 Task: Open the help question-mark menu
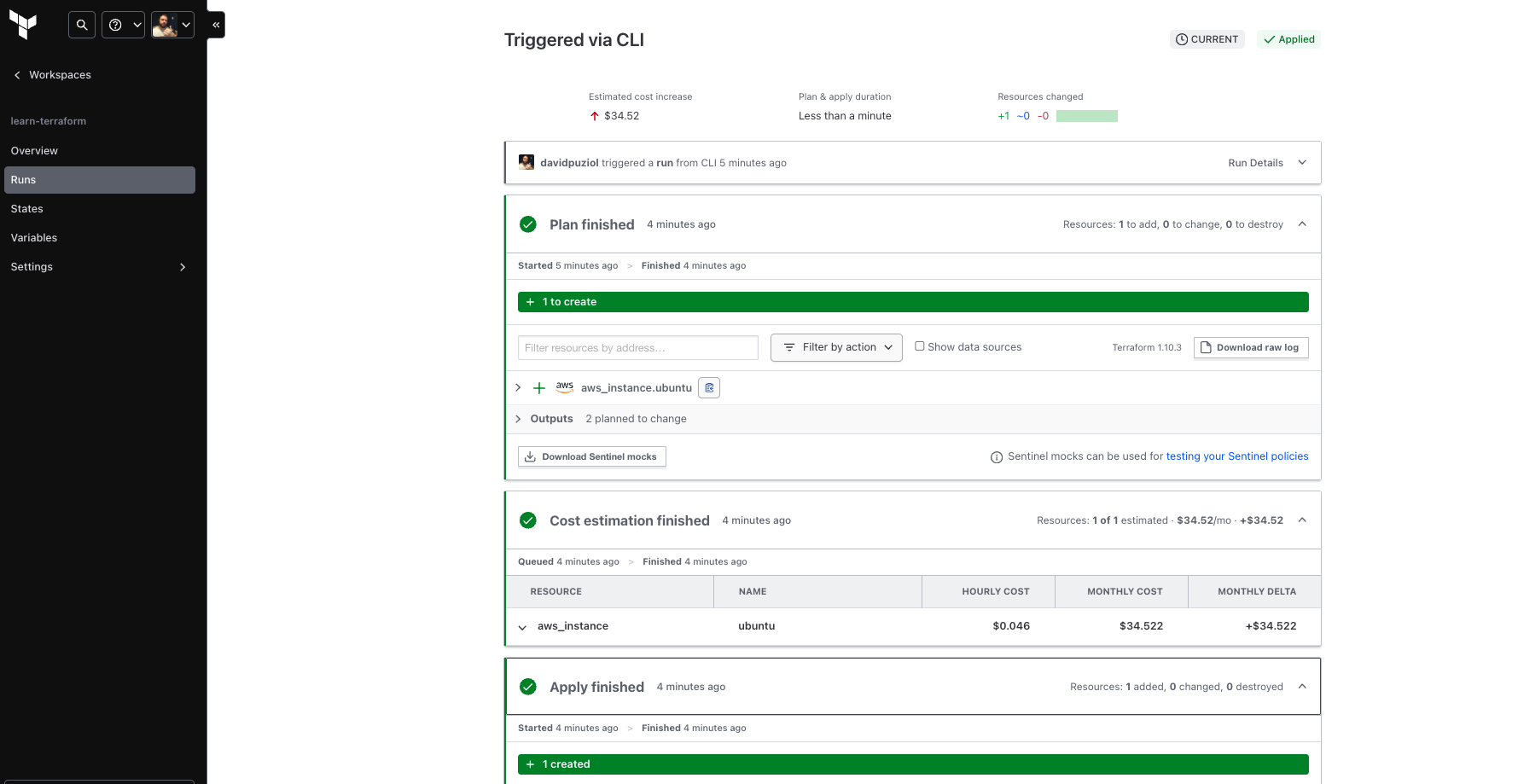point(124,25)
